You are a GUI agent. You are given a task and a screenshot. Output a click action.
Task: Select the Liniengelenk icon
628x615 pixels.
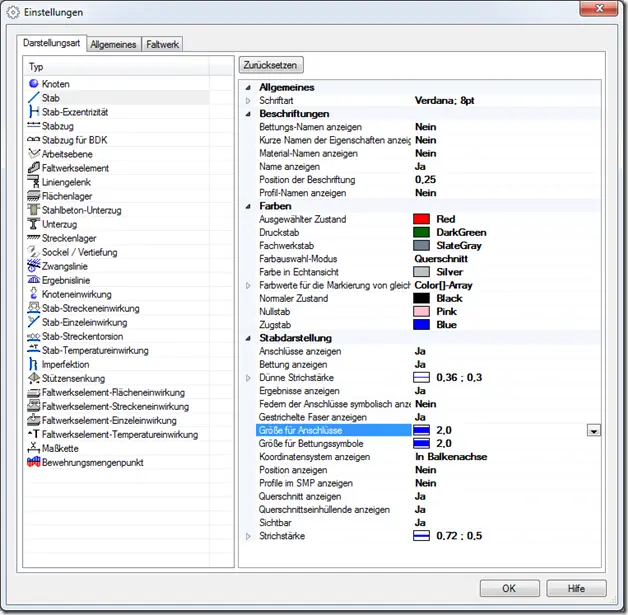34,181
